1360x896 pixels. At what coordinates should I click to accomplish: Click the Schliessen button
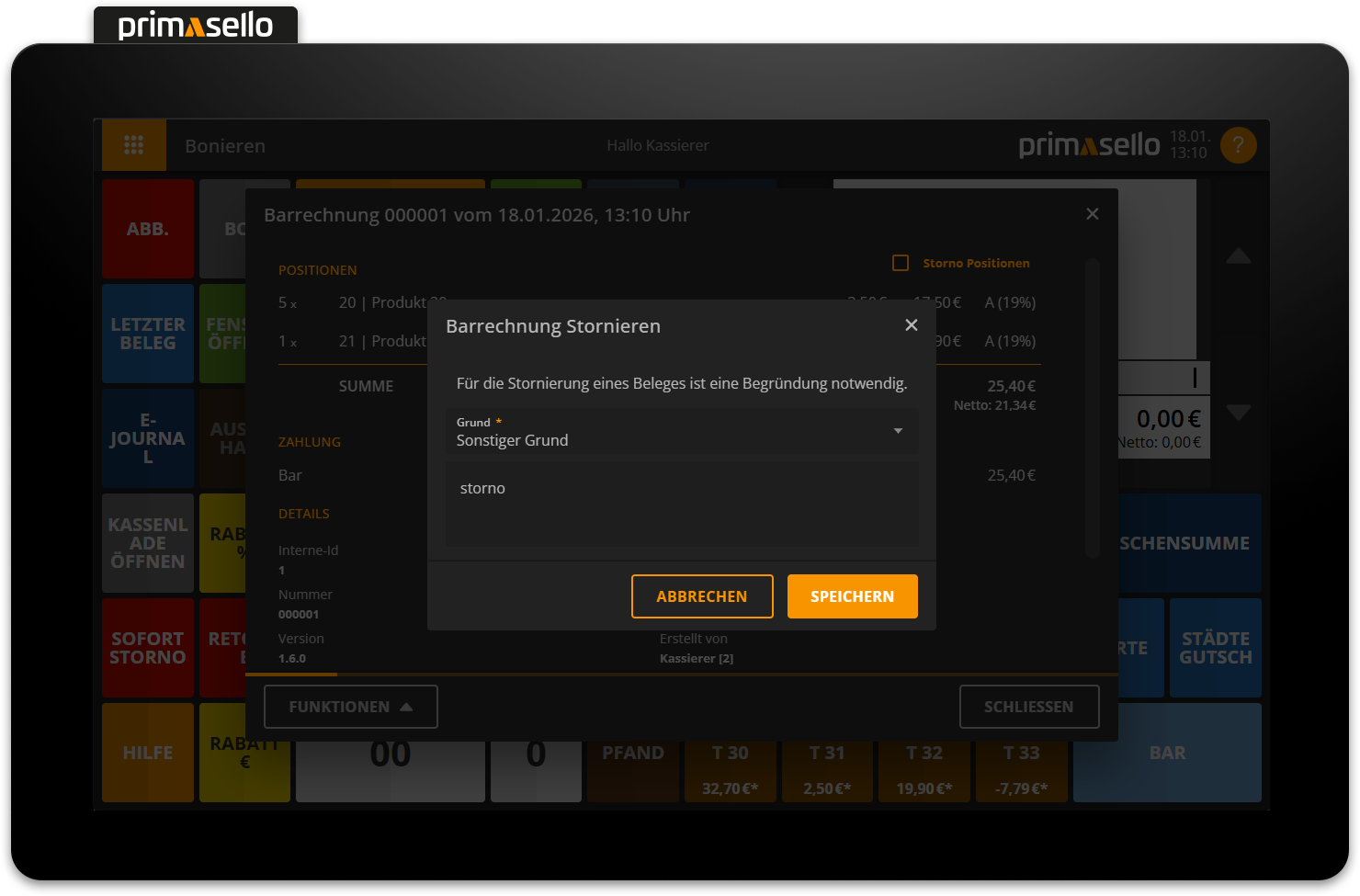pyautogui.click(x=1028, y=707)
